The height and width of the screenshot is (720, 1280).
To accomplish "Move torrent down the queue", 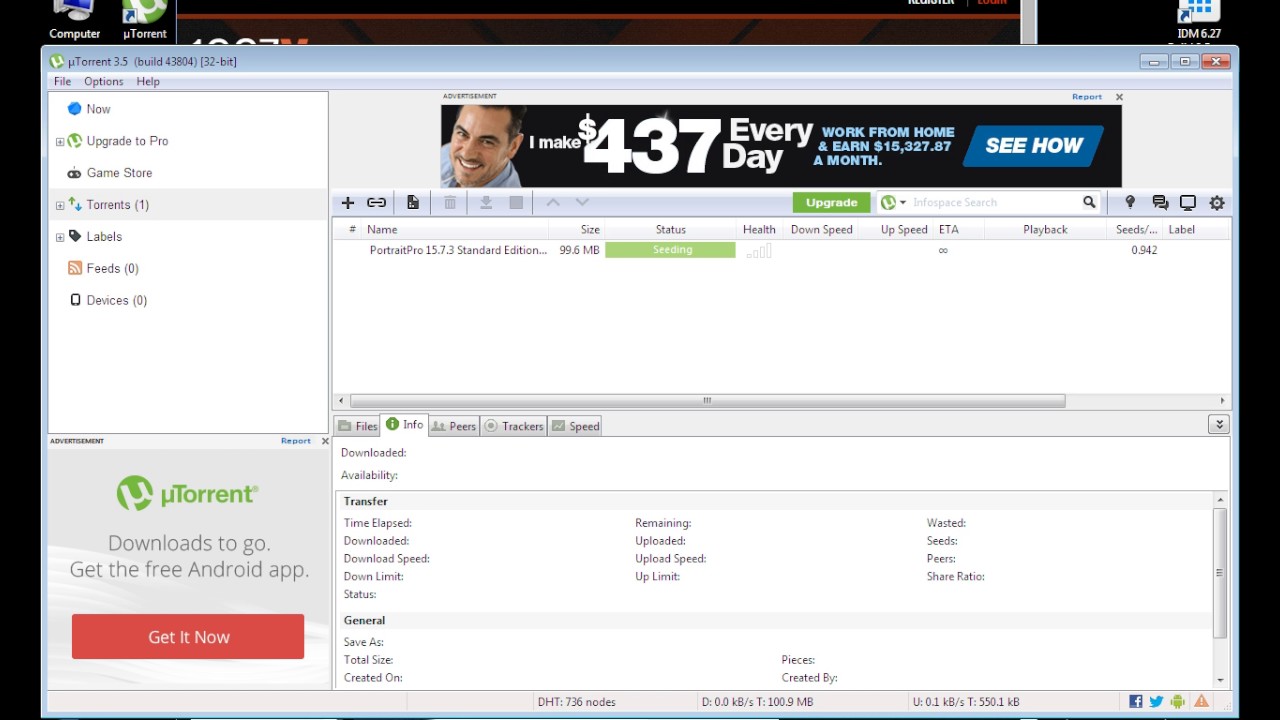I will [x=582, y=203].
